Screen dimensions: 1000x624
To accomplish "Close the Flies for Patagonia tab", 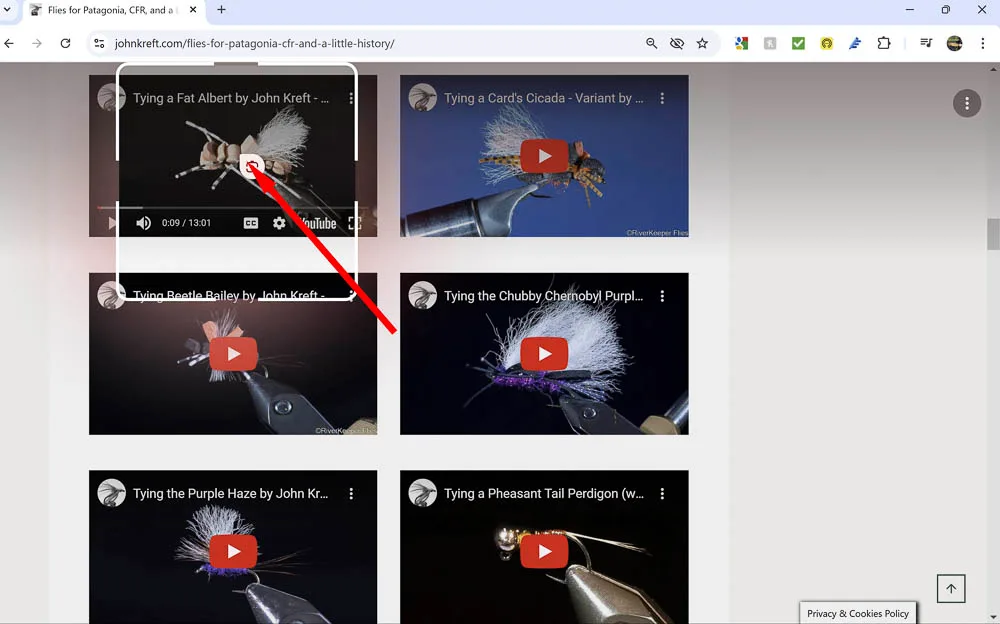I will (x=193, y=10).
